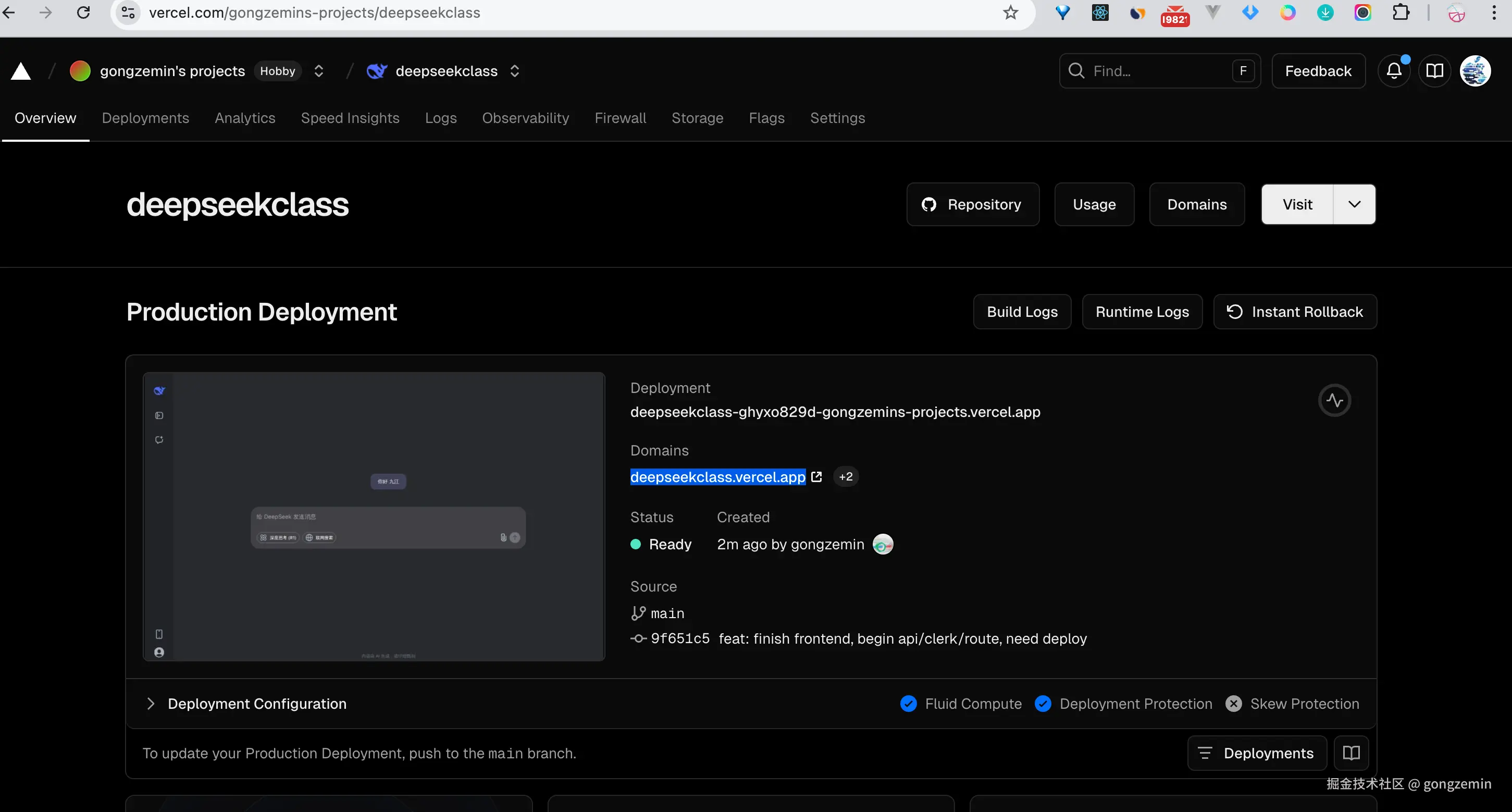Open the team switcher chevrons
This screenshot has height=812, width=1512.
coord(319,71)
